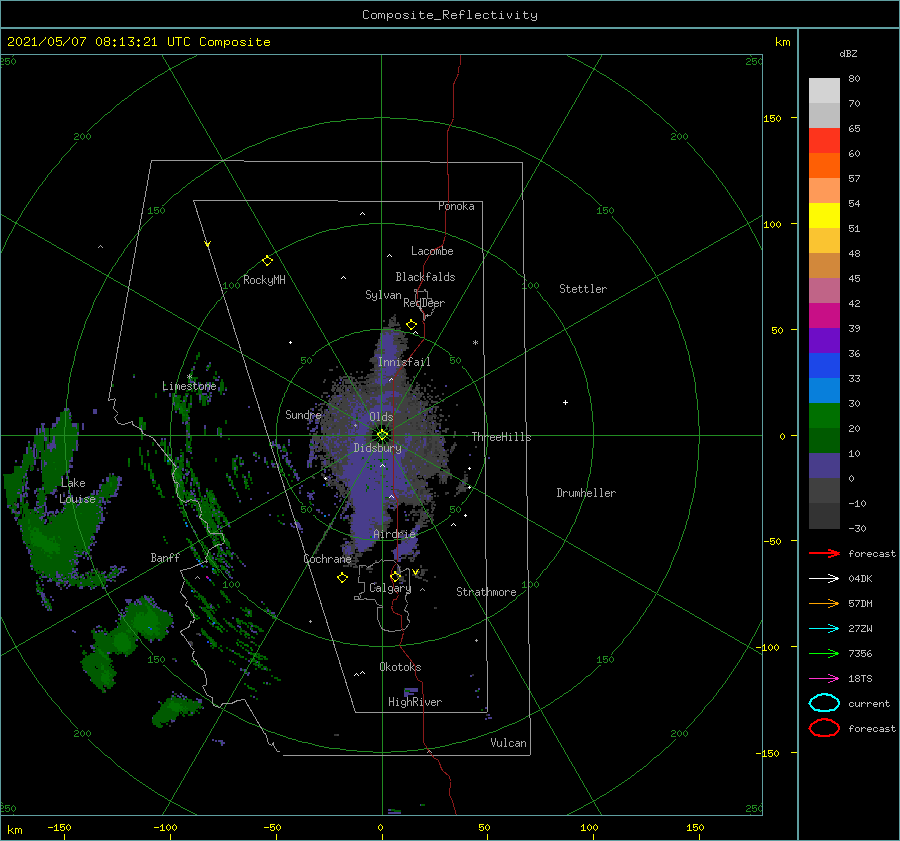Click the yellow diamond marker above RockyMH
This screenshot has width=900, height=841.
click(267, 261)
